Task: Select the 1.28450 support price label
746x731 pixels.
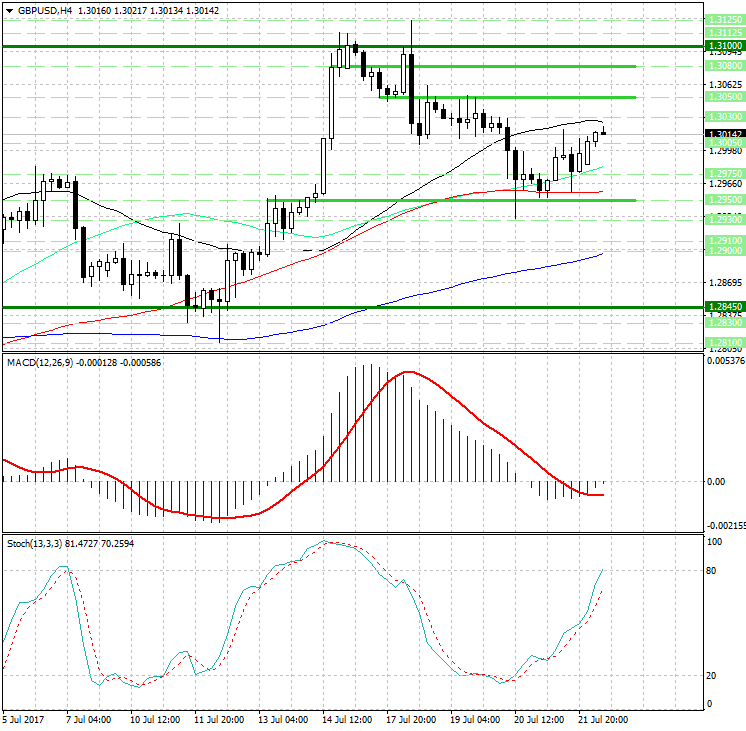Action: (x=723, y=307)
